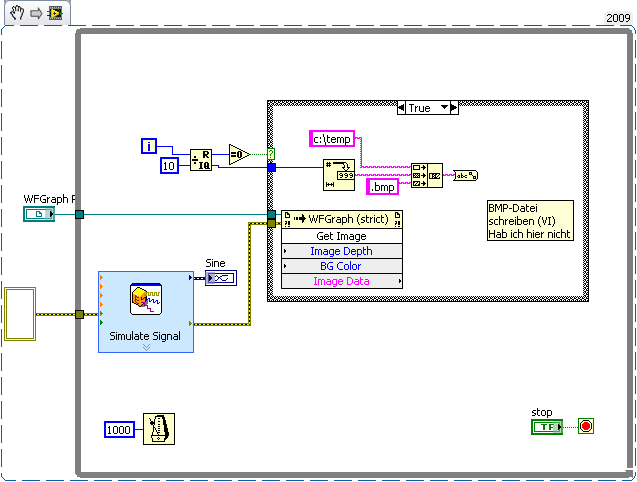Click the olive cluster tunnel on loop border
637x482 pixels.
click(x=80, y=314)
